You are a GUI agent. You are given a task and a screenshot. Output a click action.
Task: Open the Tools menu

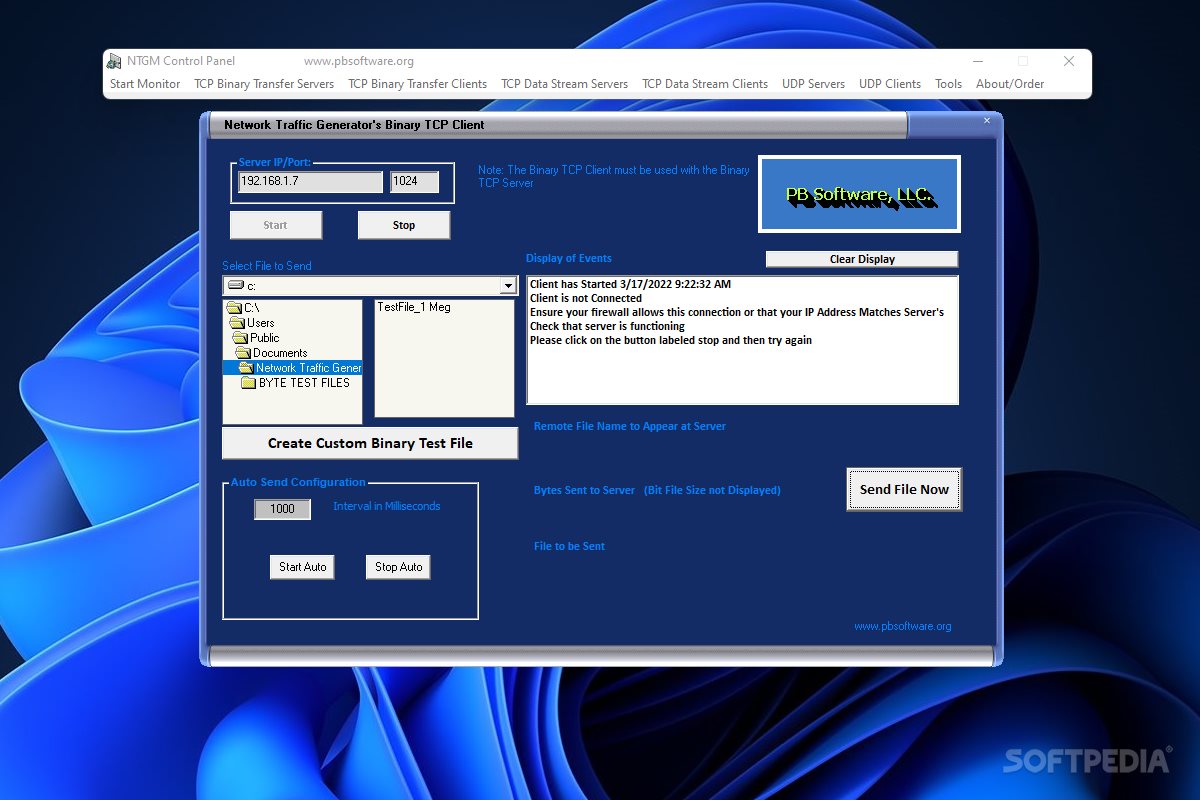click(949, 84)
